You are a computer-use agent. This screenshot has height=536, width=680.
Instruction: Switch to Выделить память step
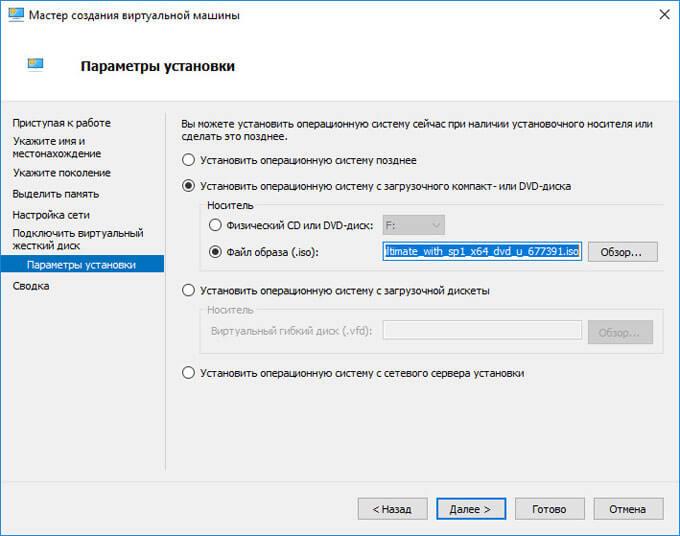pos(55,194)
